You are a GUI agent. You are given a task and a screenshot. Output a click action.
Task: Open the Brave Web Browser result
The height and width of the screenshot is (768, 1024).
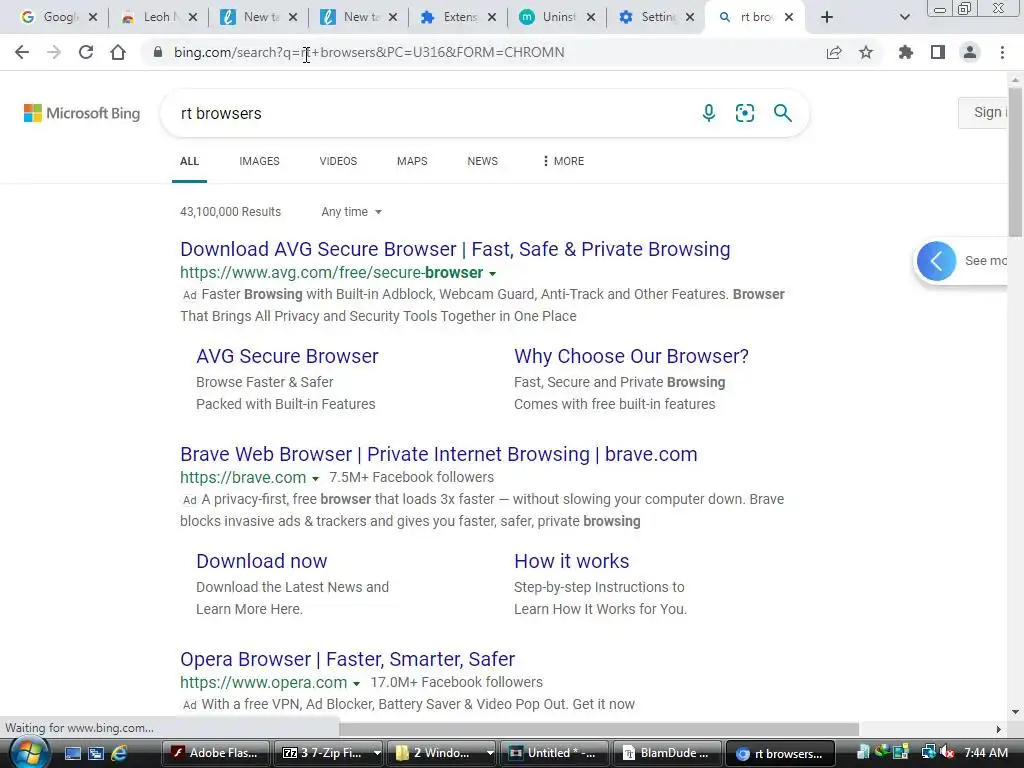[x=439, y=454]
